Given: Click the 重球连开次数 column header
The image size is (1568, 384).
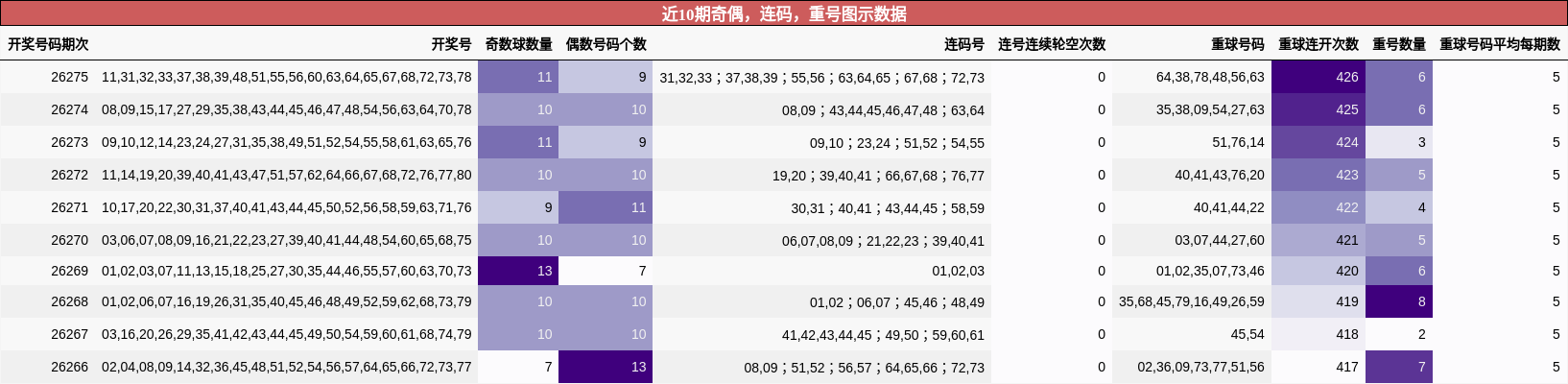Looking at the screenshot, I should tap(1319, 44).
